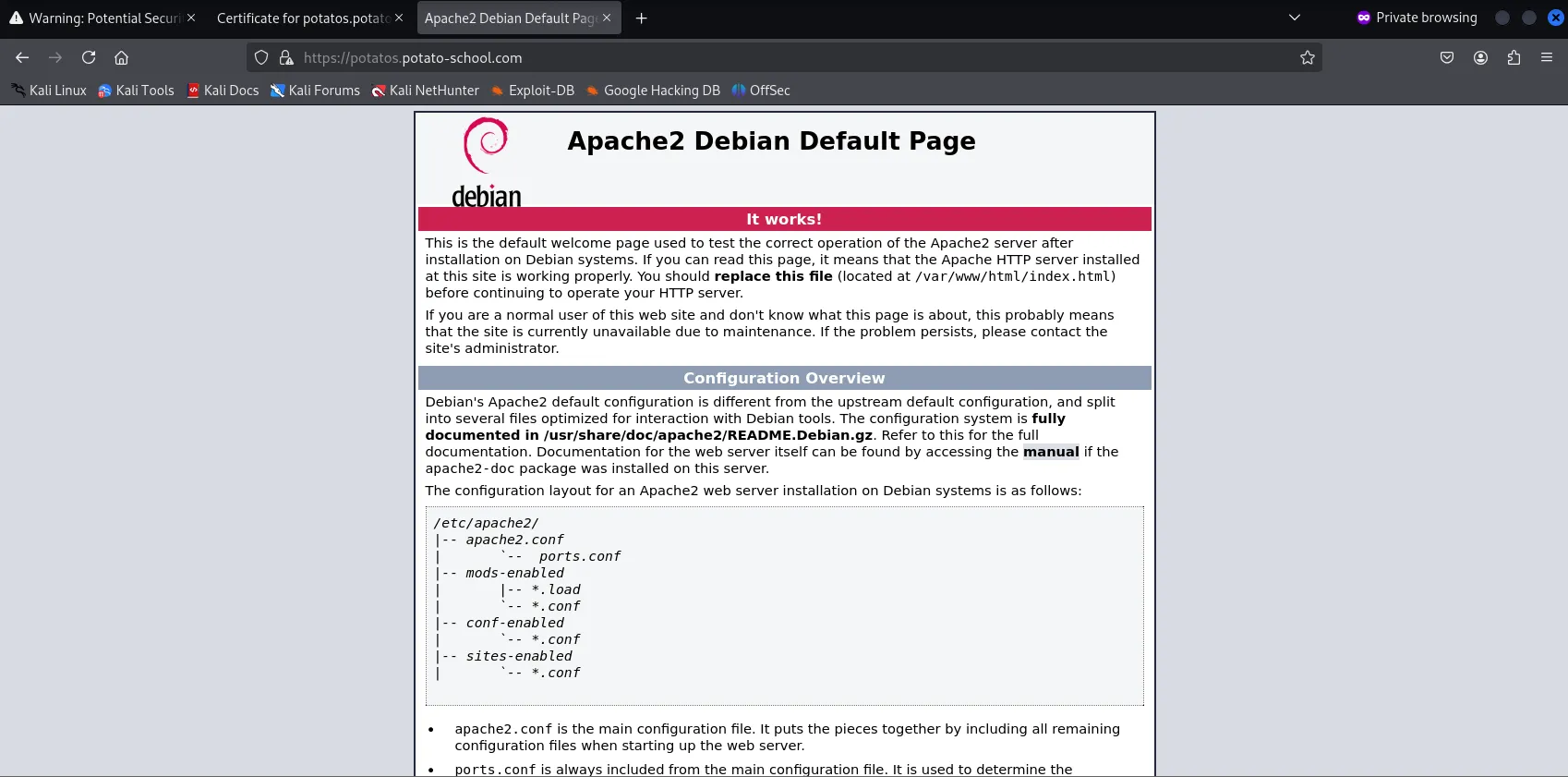Follow the manual documentation link

[1051, 452]
